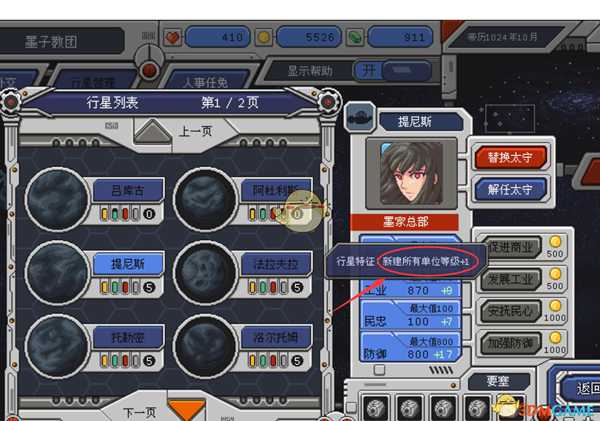Click the green leaf resource icon
This screenshot has height=421, width=600.
[355, 38]
